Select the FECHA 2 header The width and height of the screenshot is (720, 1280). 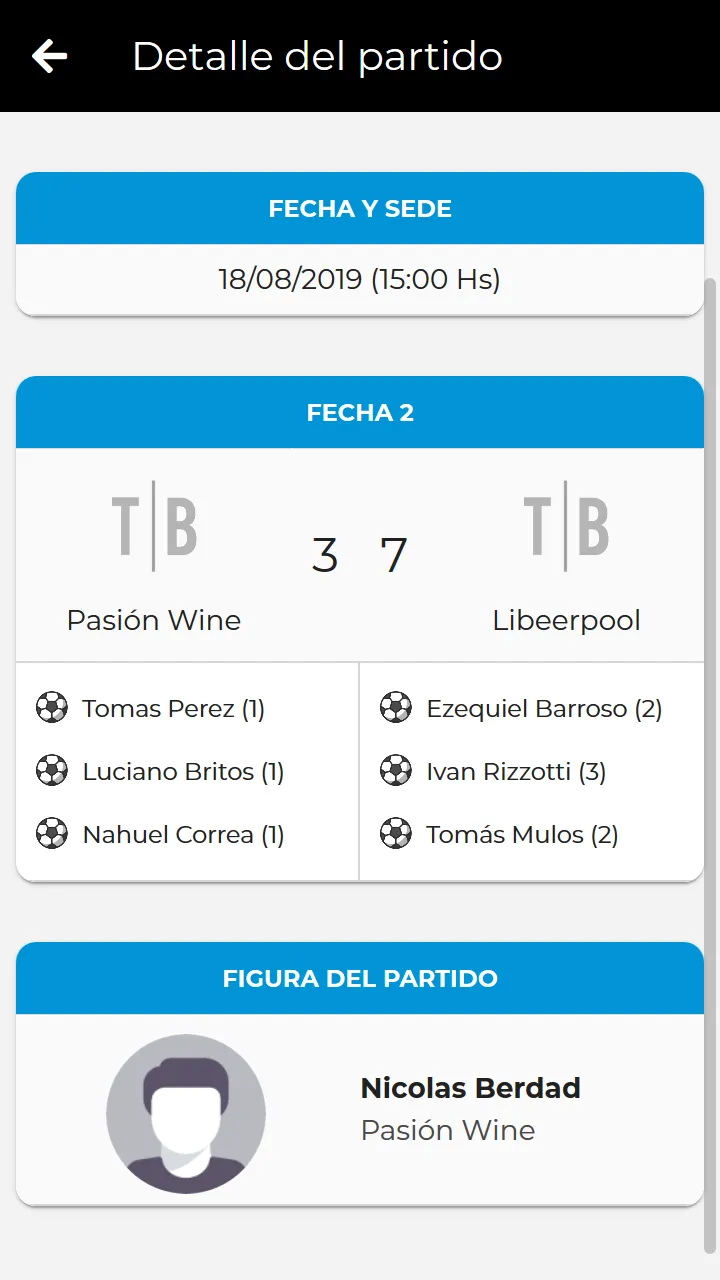pos(360,412)
